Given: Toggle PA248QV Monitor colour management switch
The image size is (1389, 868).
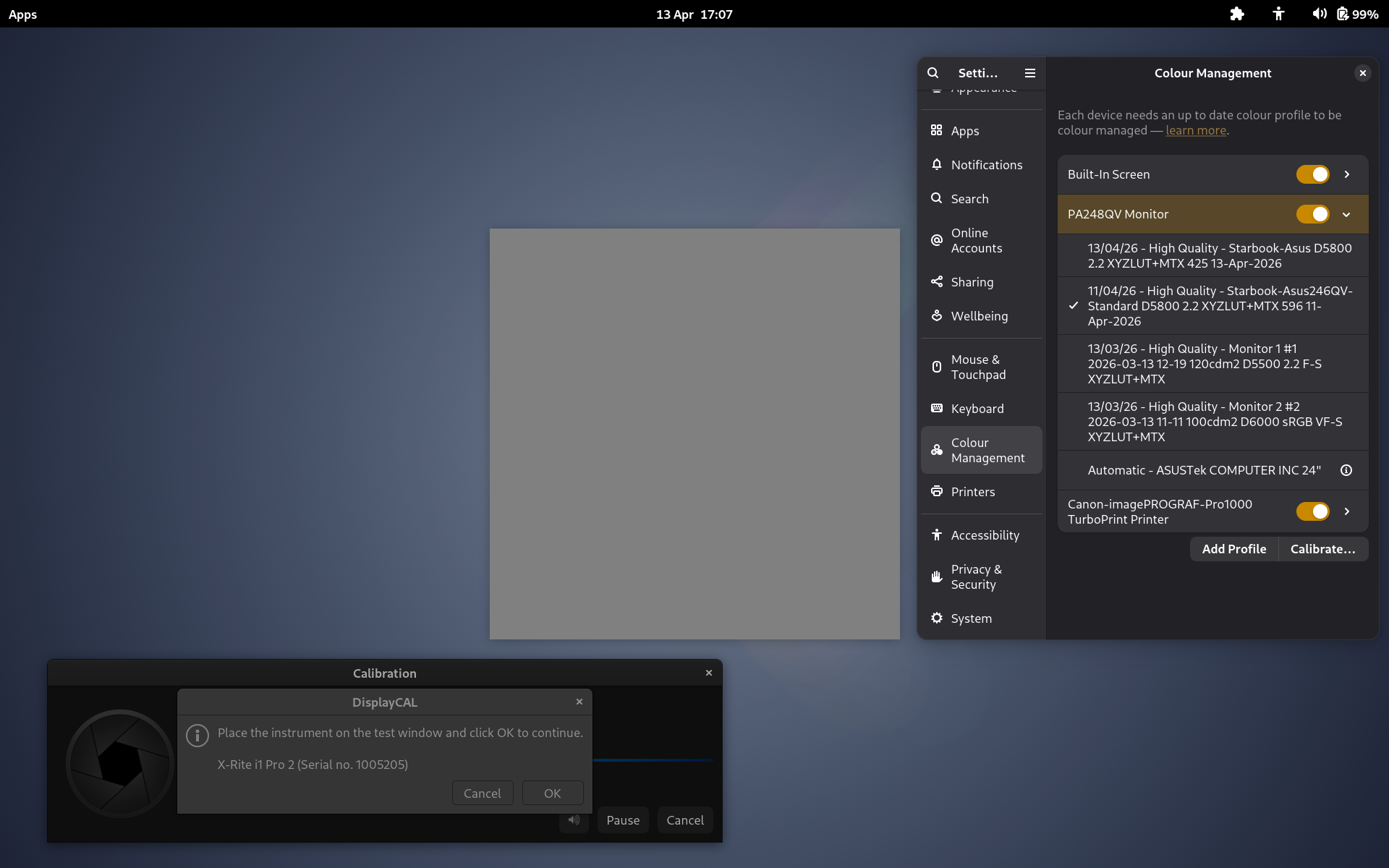Looking at the screenshot, I should click(1312, 214).
